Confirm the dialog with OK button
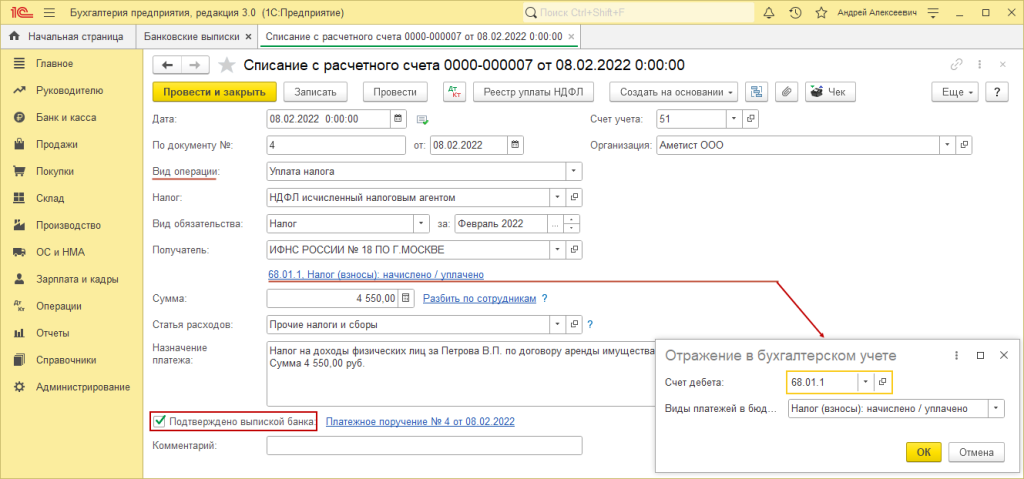This screenshot has height=479, width=1024. tap(923, 452)
